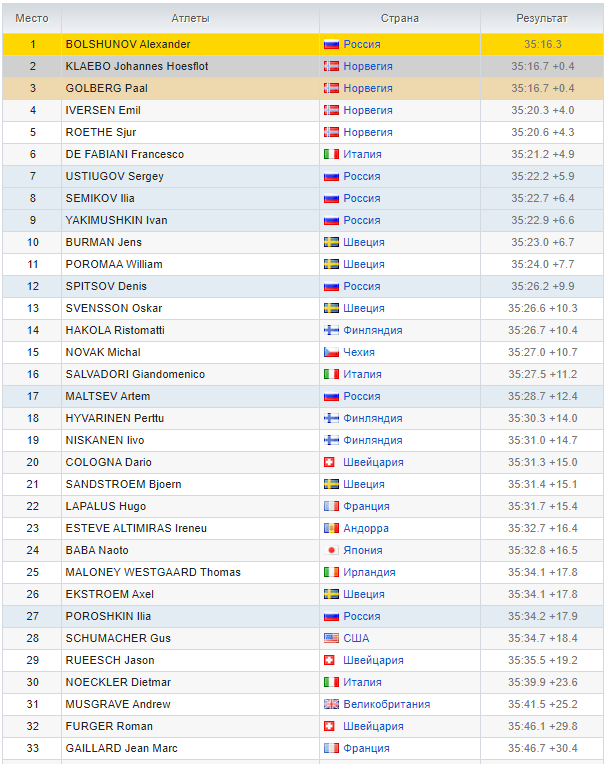Click the Russian flag in Bolshunov's row
The height and width of the screenshot is (764, 607).
[331, 44]
